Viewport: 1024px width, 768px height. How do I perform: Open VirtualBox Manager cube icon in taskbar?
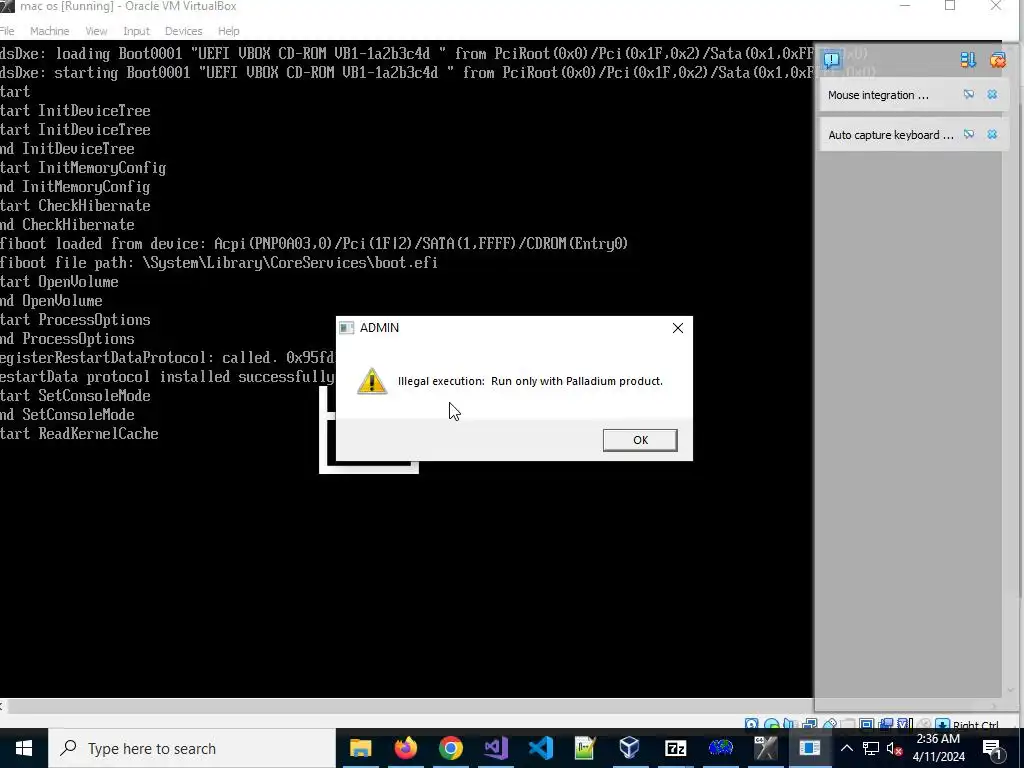point(630,748)
